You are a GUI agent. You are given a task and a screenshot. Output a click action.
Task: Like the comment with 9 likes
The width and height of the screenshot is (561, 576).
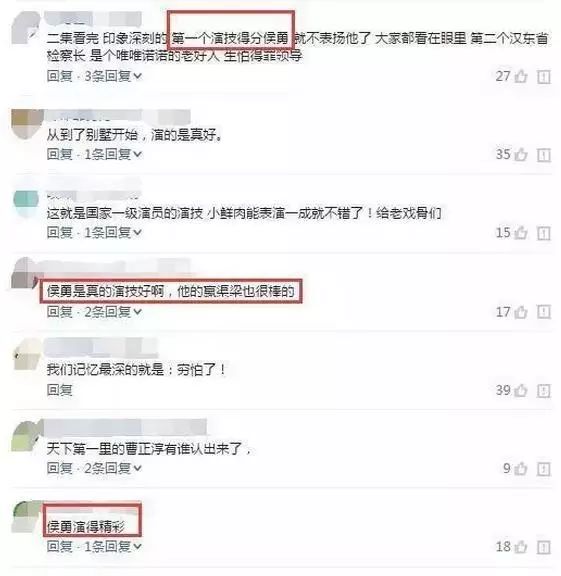pyautogui.click(x=521, y=469)
